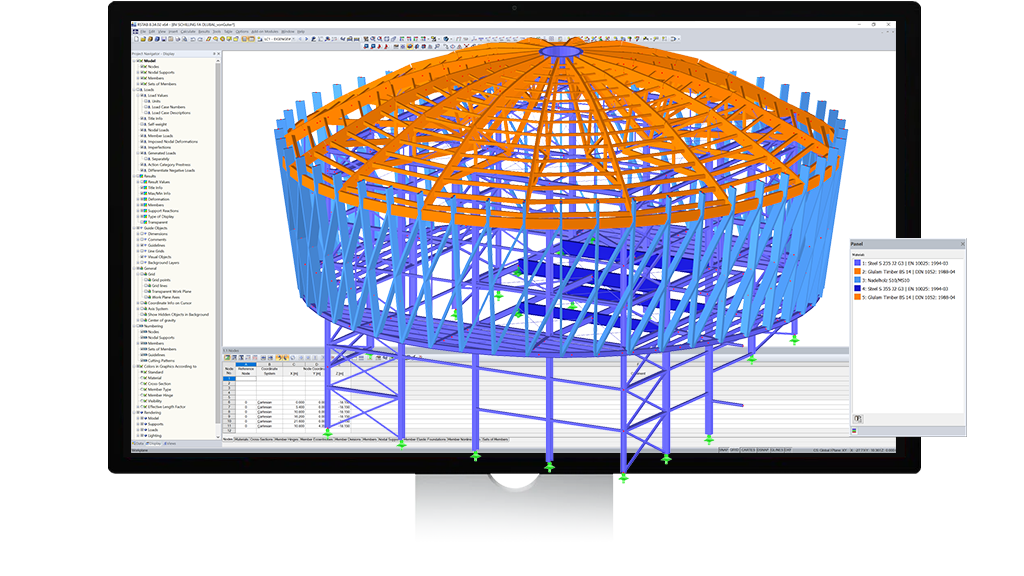Collapse the Rendering tree node
The image size is (1024, 576).
[134, 412]
